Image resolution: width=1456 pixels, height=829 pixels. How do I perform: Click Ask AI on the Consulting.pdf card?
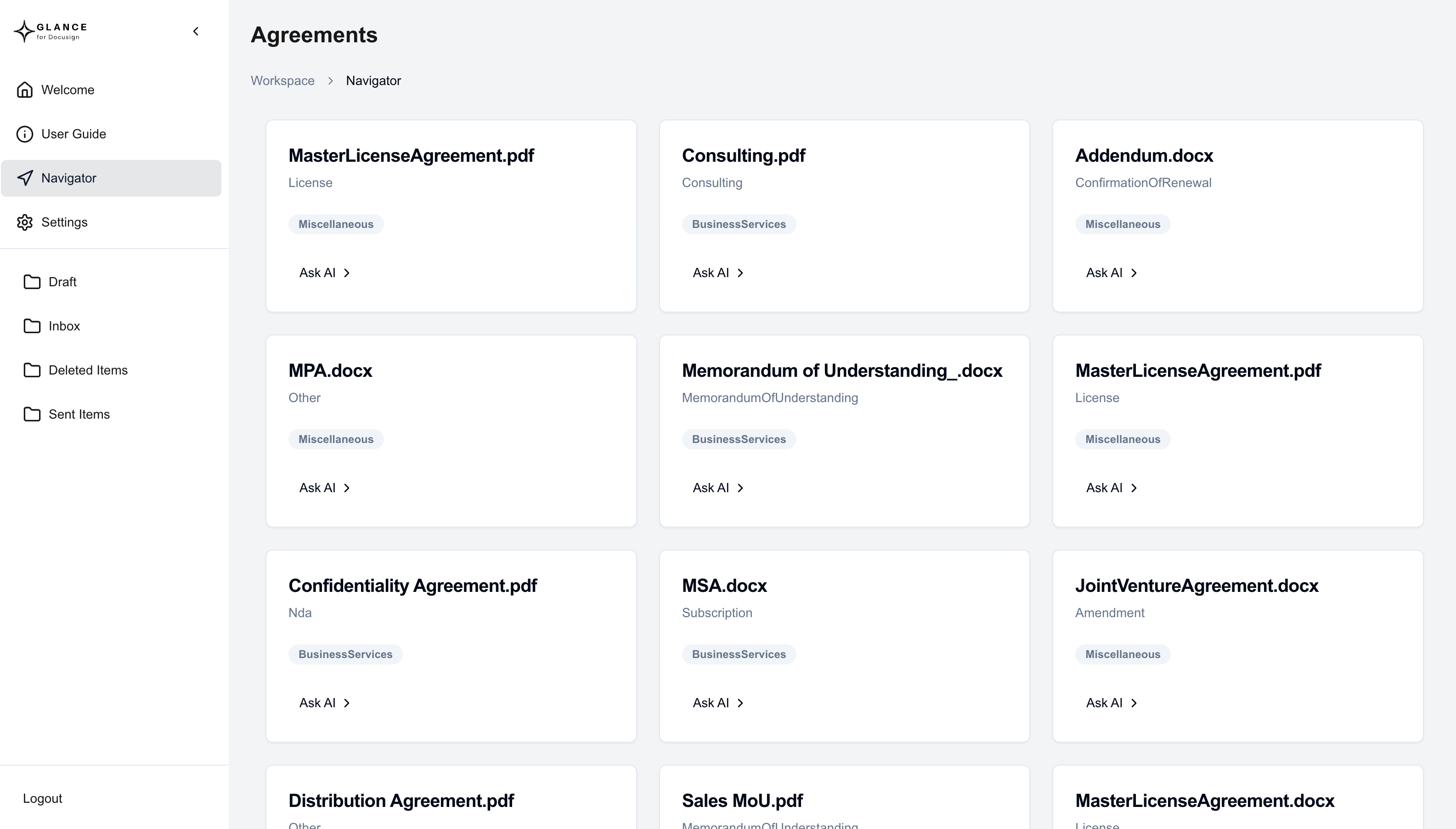(717, 273)
